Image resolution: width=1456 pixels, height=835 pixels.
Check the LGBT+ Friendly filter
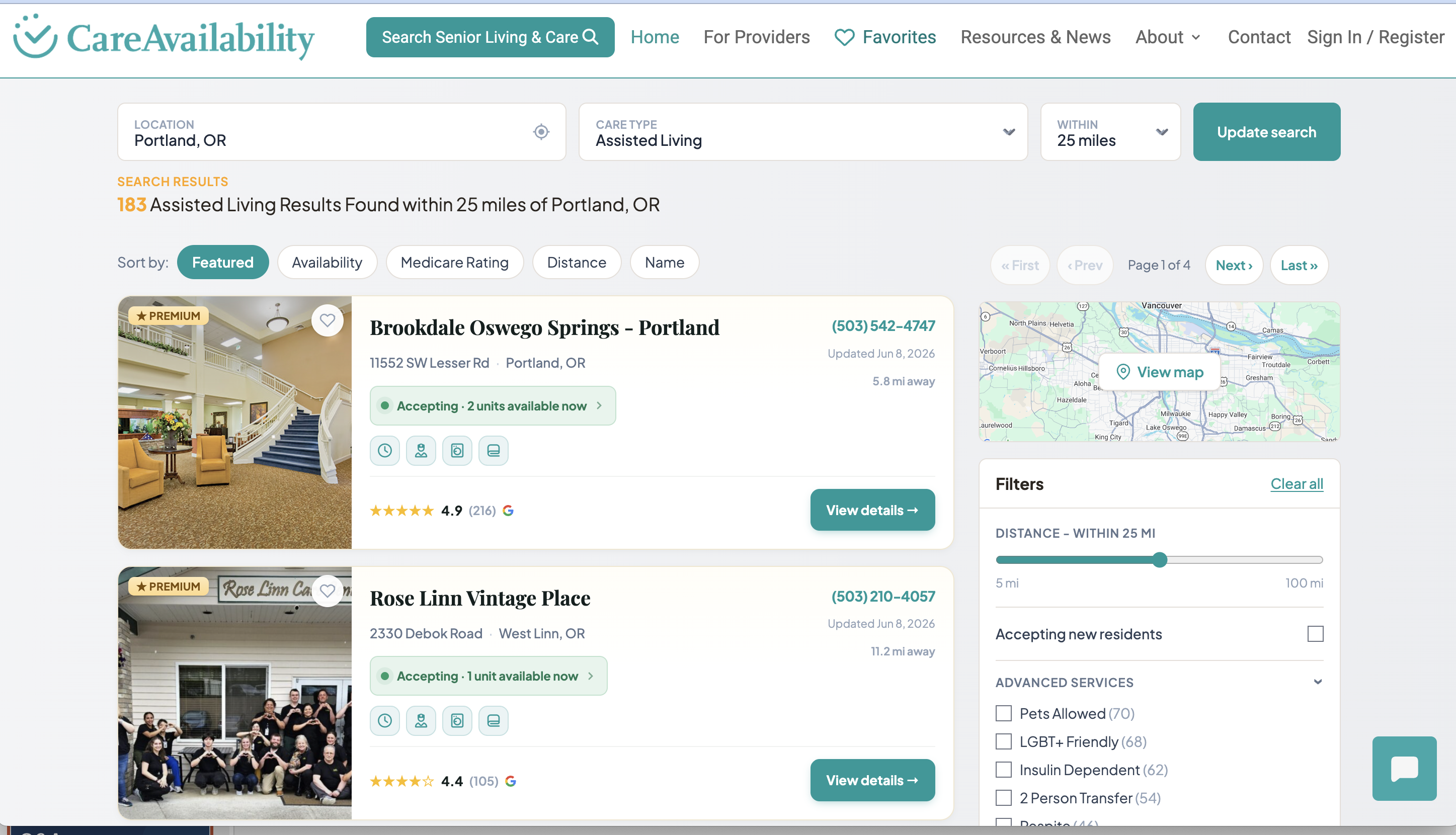[x=1004, y=741]
